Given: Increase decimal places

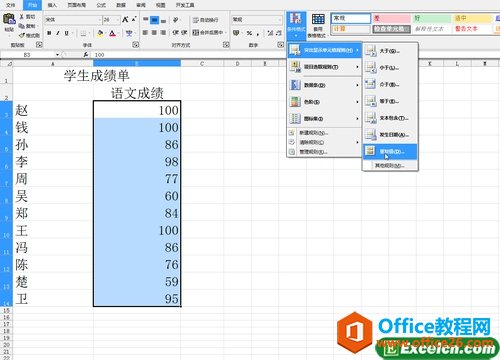Looking at the screenshot, I should click(x=270, y=33).
